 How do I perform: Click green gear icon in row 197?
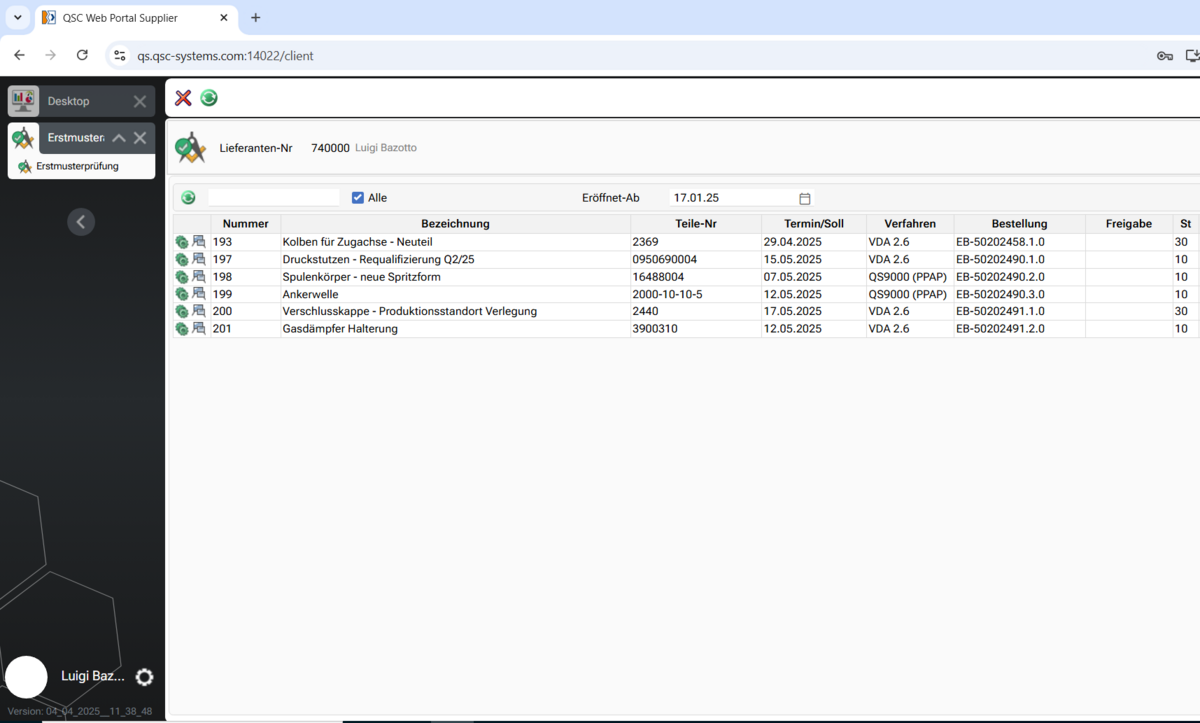(182, 260)
